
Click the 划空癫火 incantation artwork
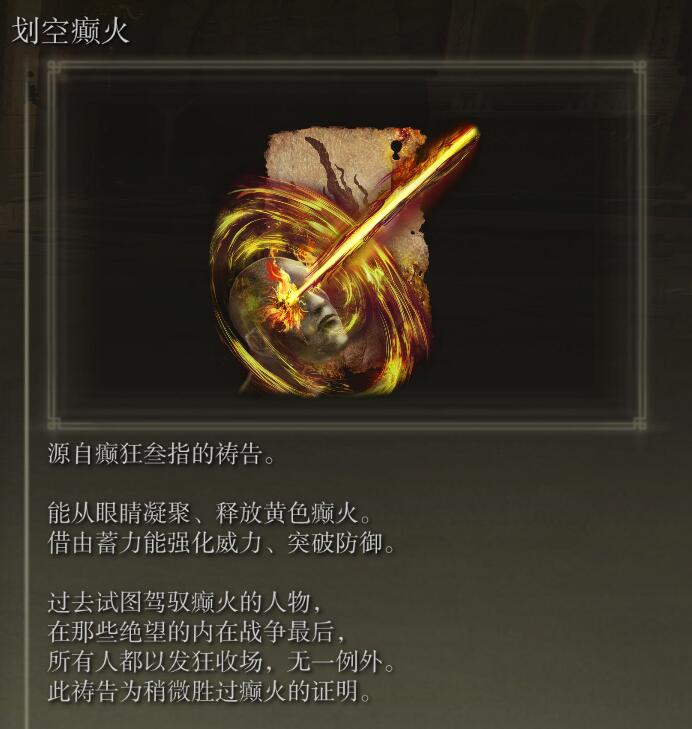(343, 261)
